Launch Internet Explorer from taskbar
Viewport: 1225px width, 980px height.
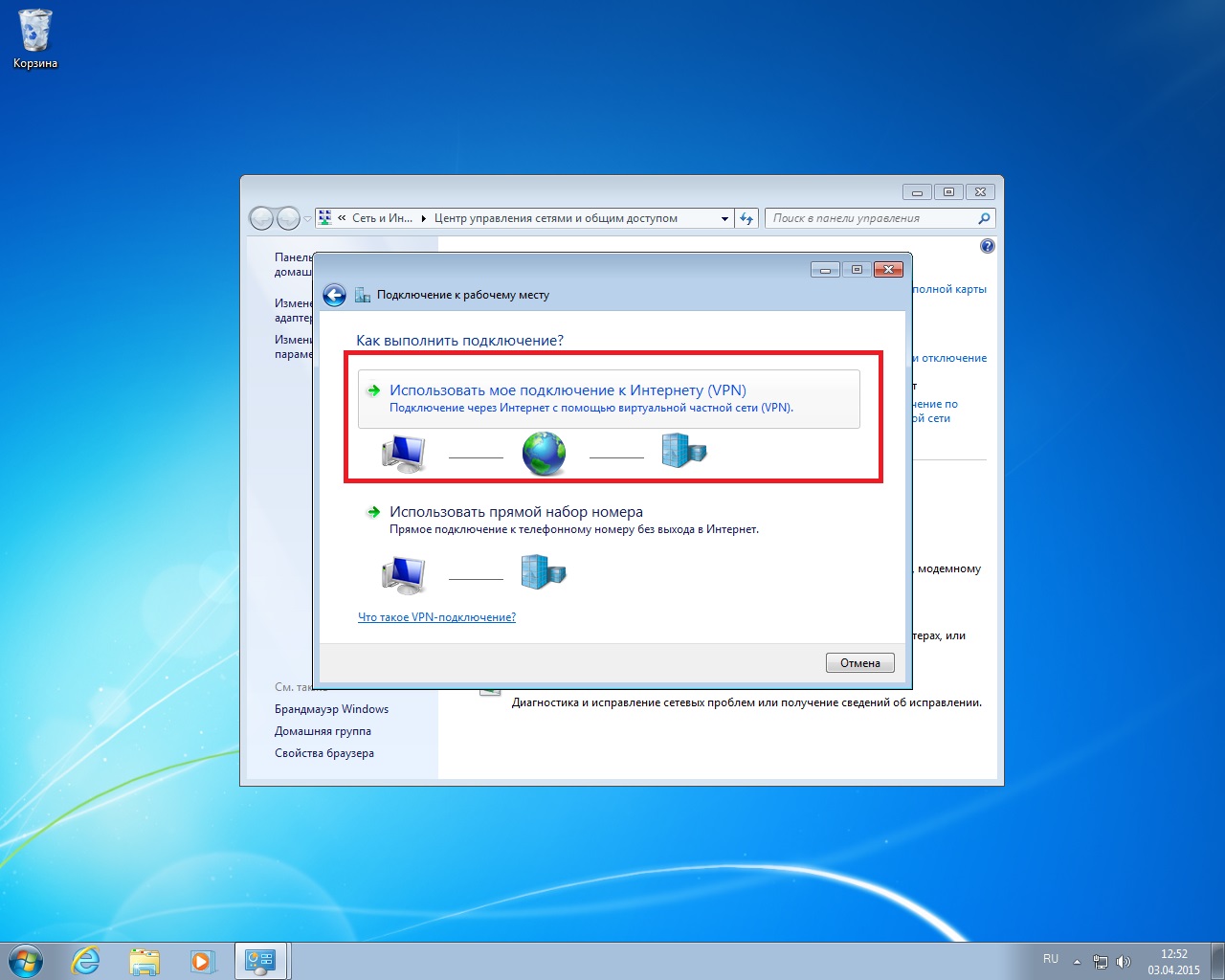pos(86,961)
